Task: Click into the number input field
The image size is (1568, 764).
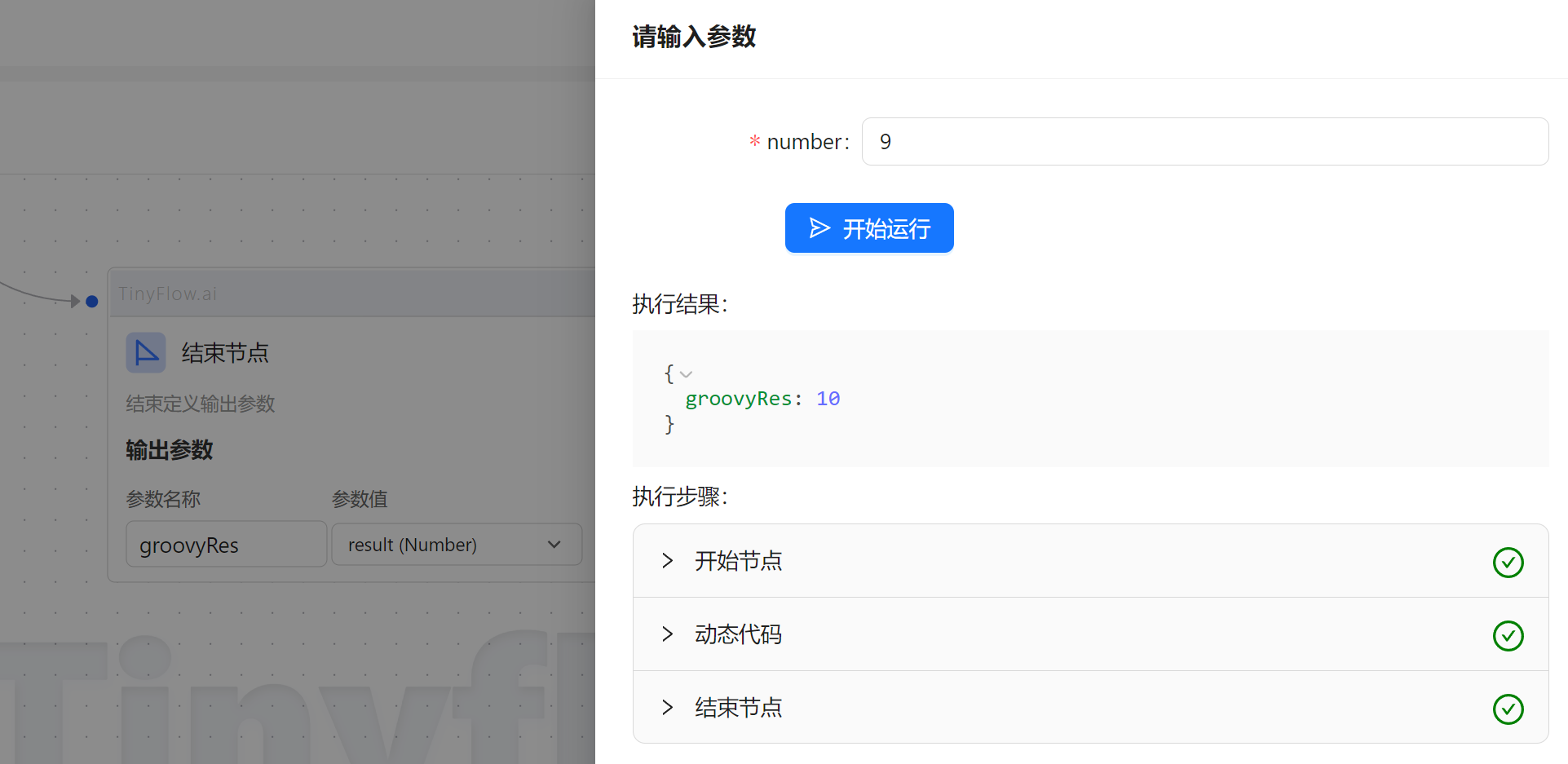Action: coord(1204,142)
